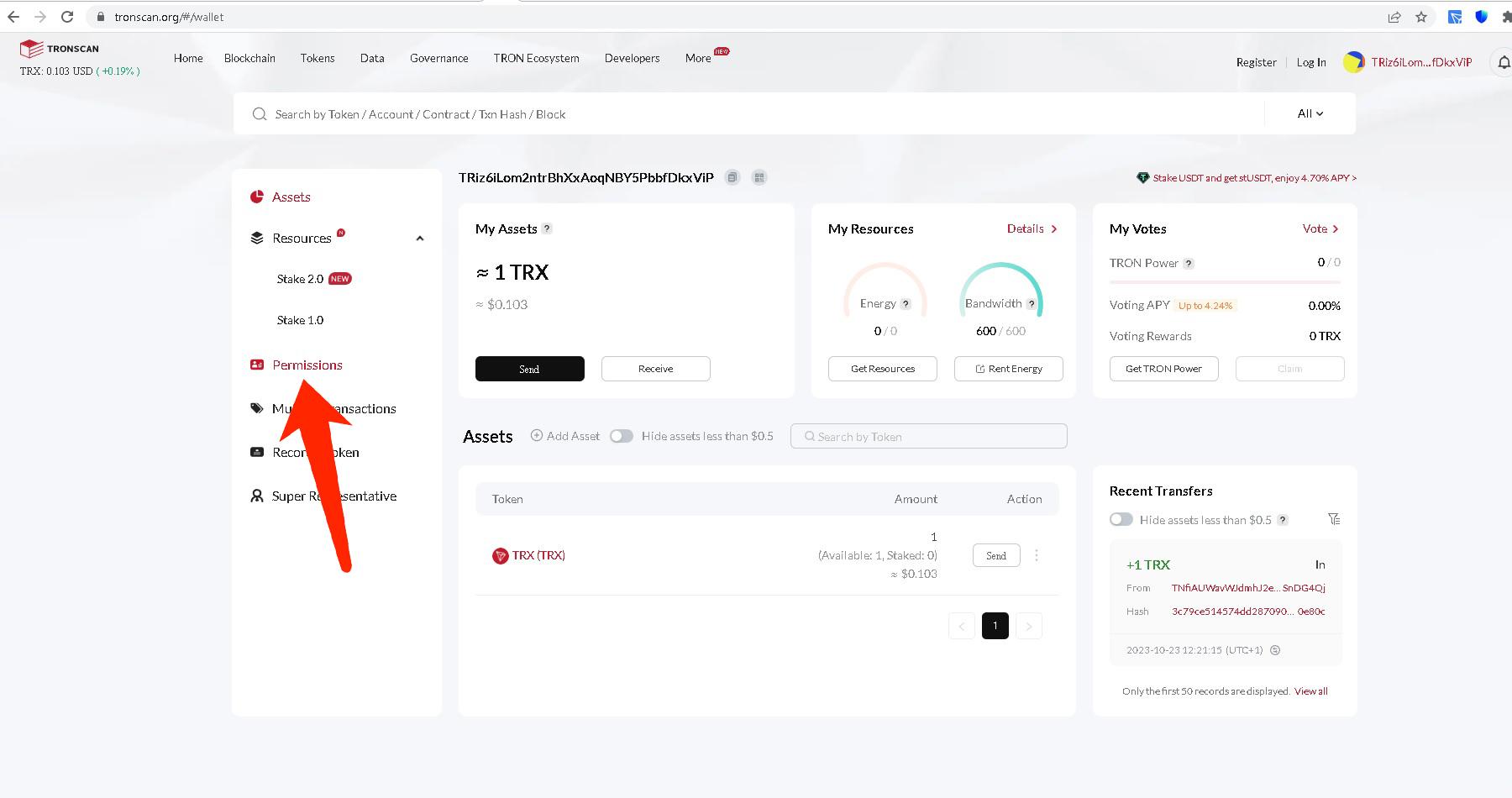Click the TRX token logo icon
Viewport: 1512px width, 798px height.
pyautogui.click(x=500, y=556)
